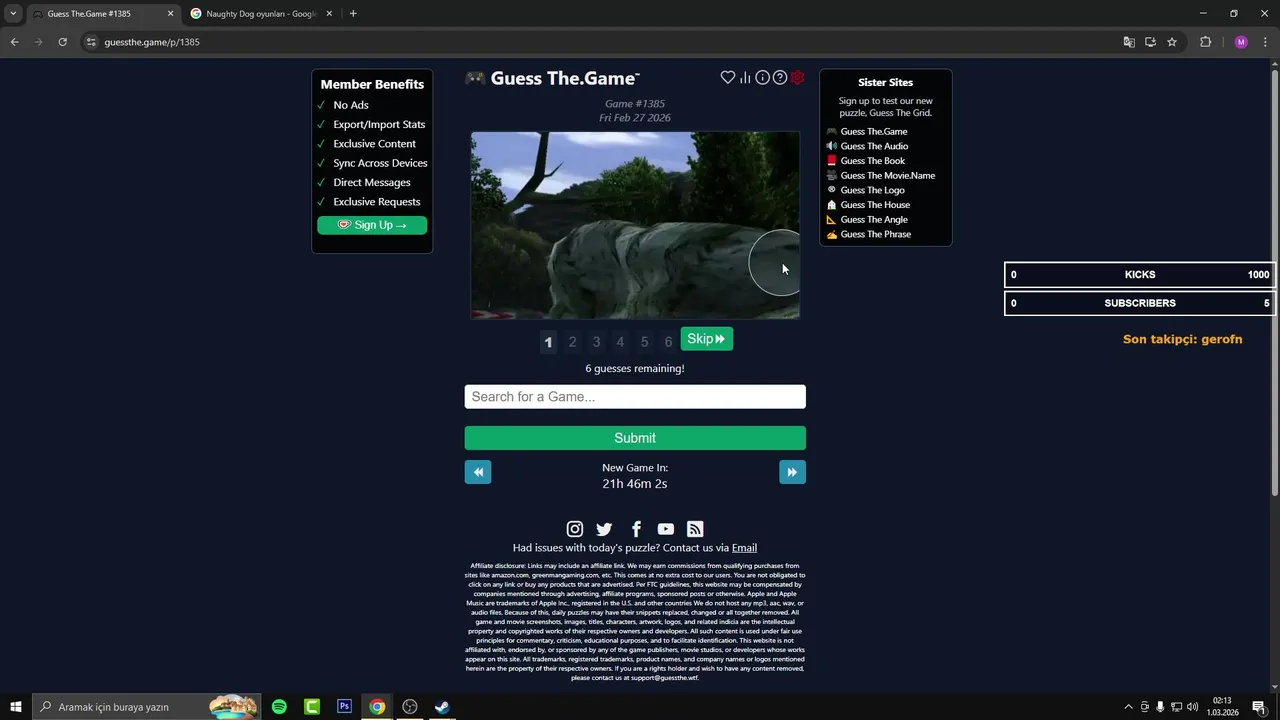Open Steam from the taskbar
1280x720 pixels.
[442, 707]
